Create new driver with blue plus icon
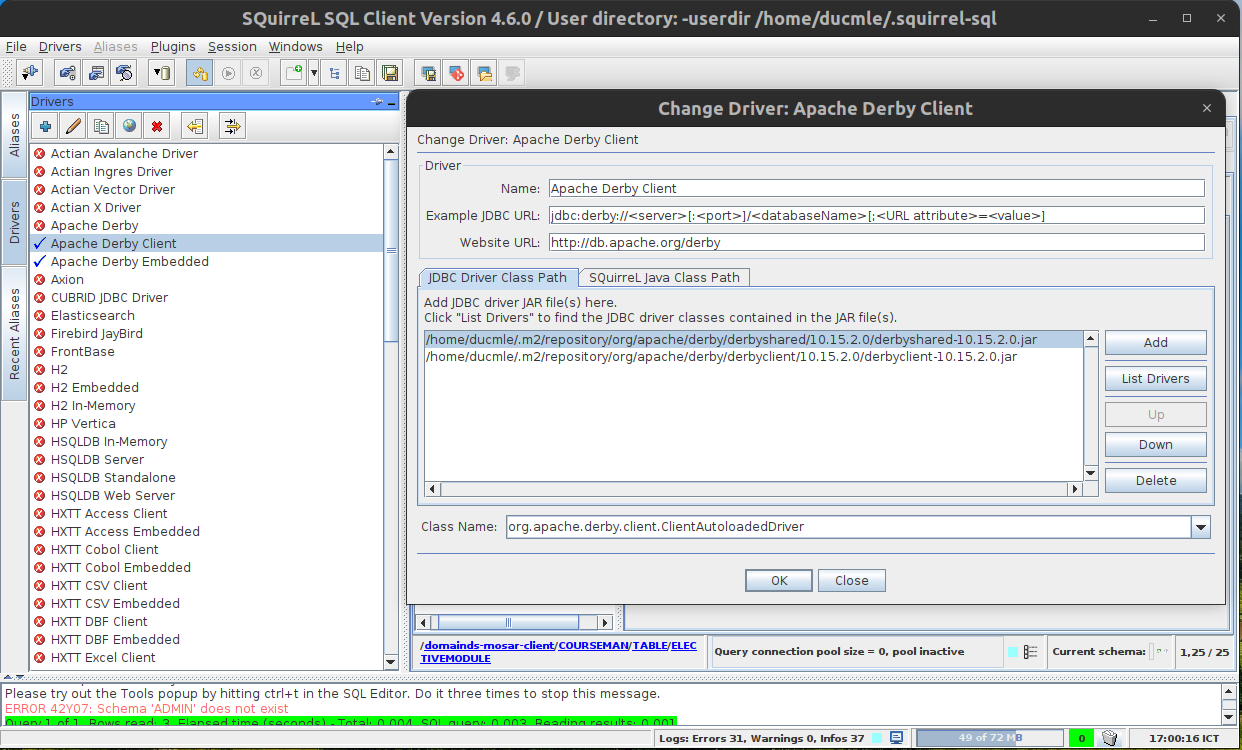 coord(45,126)
